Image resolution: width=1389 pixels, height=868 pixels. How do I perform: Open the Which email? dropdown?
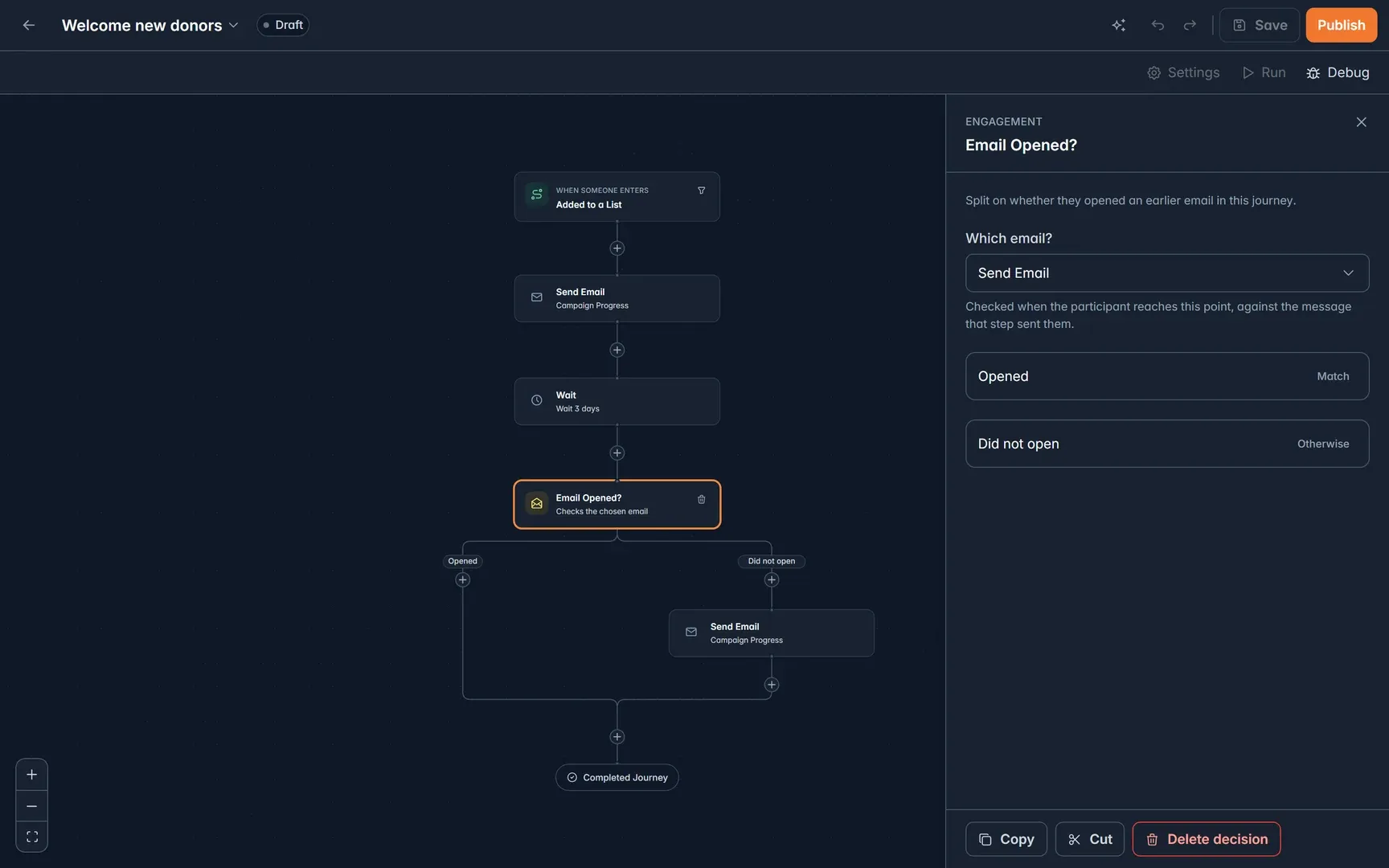pos(1166,273)
